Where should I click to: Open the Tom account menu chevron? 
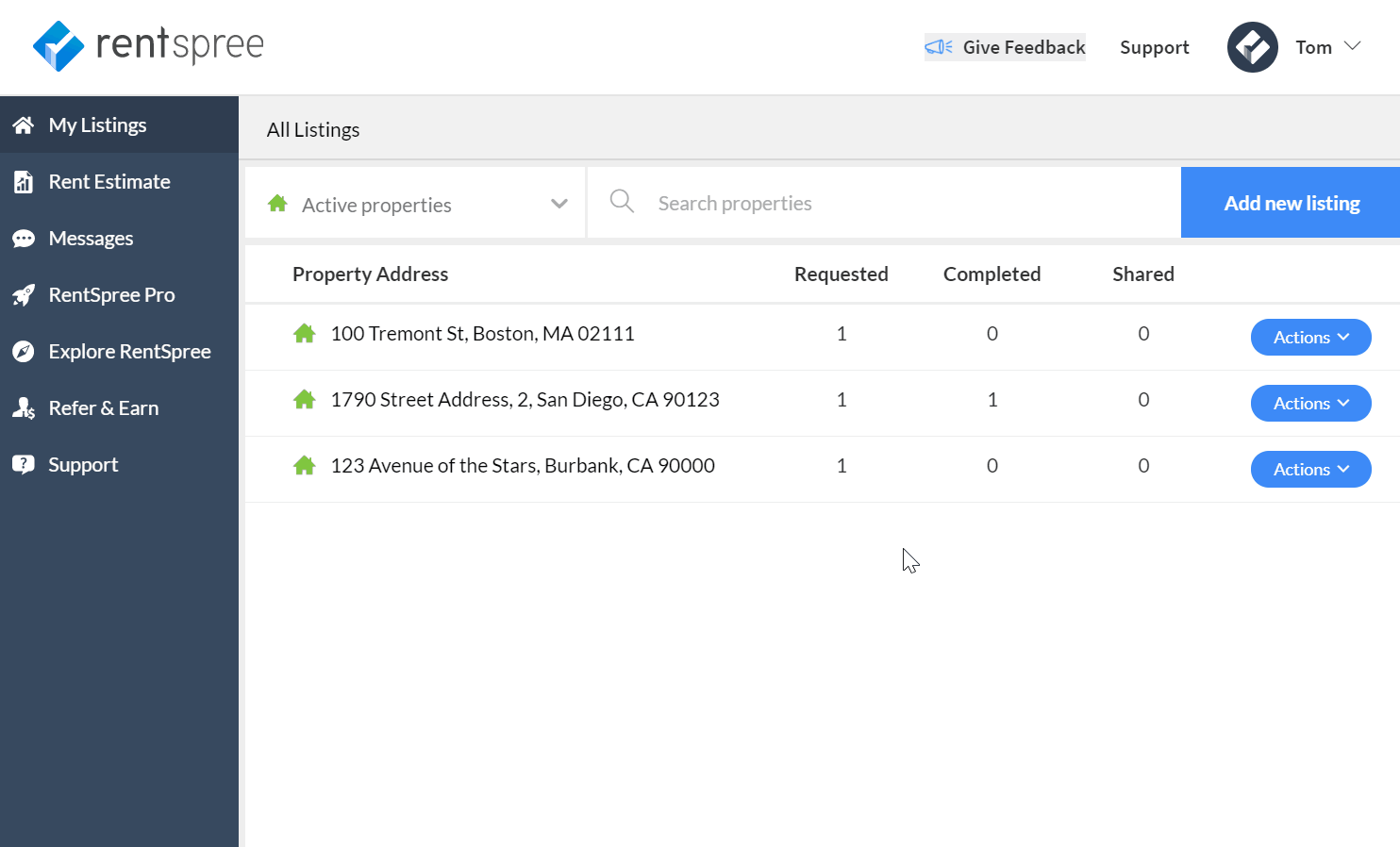click(1352, 45)
